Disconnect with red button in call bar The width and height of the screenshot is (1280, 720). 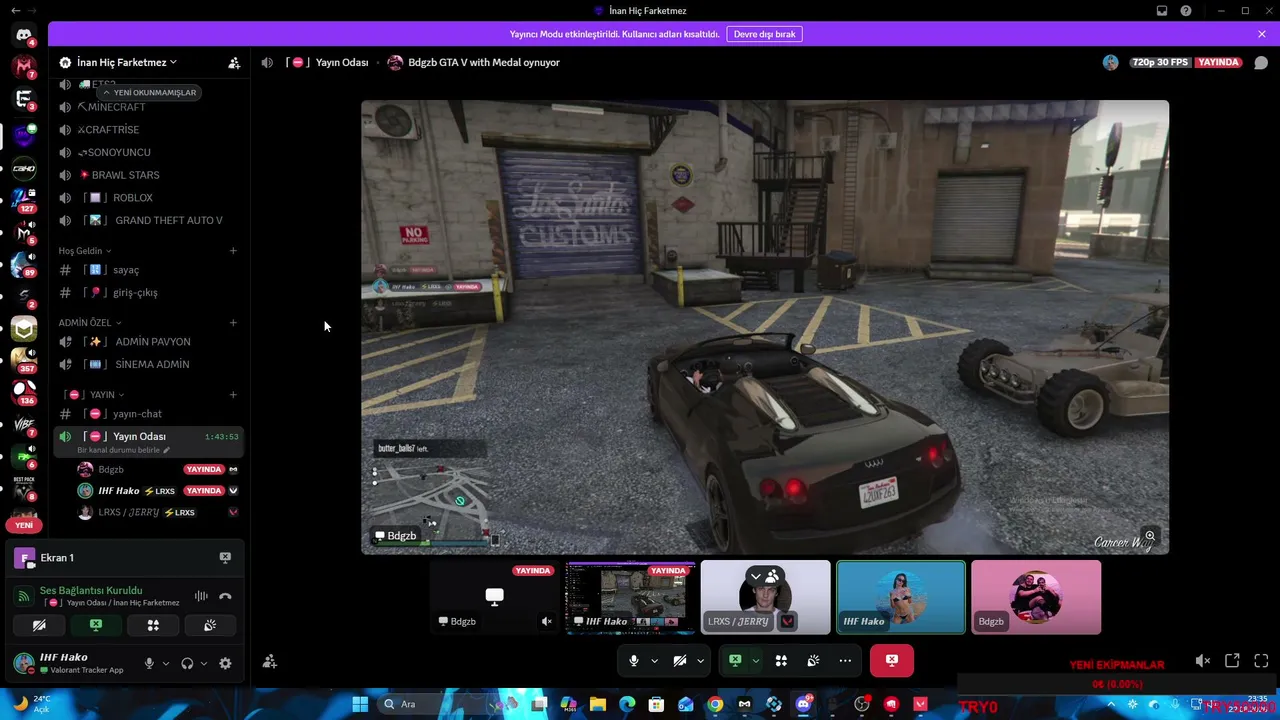coord(891,660)
